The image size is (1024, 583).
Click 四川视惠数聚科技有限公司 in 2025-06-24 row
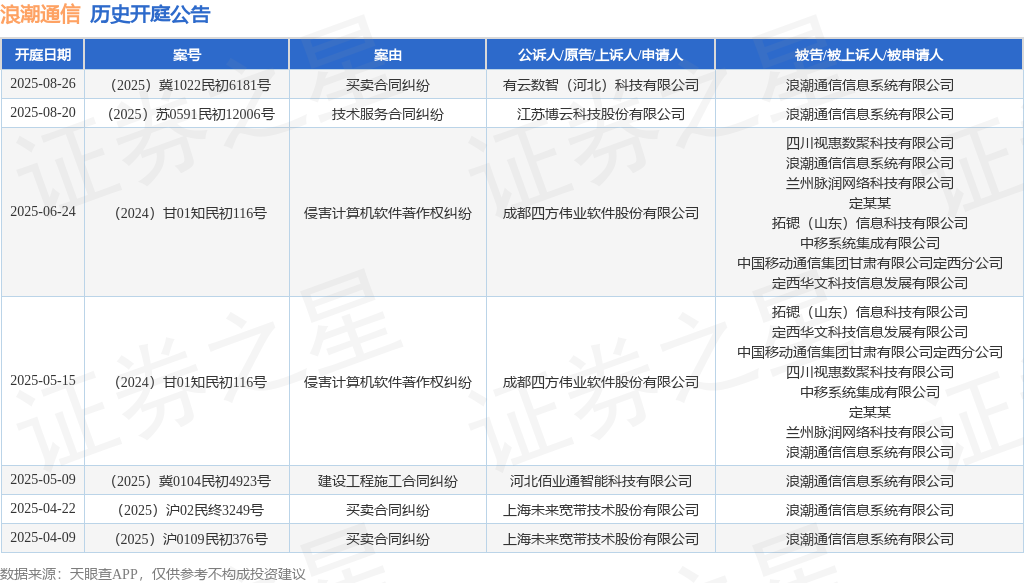[870, 143]
